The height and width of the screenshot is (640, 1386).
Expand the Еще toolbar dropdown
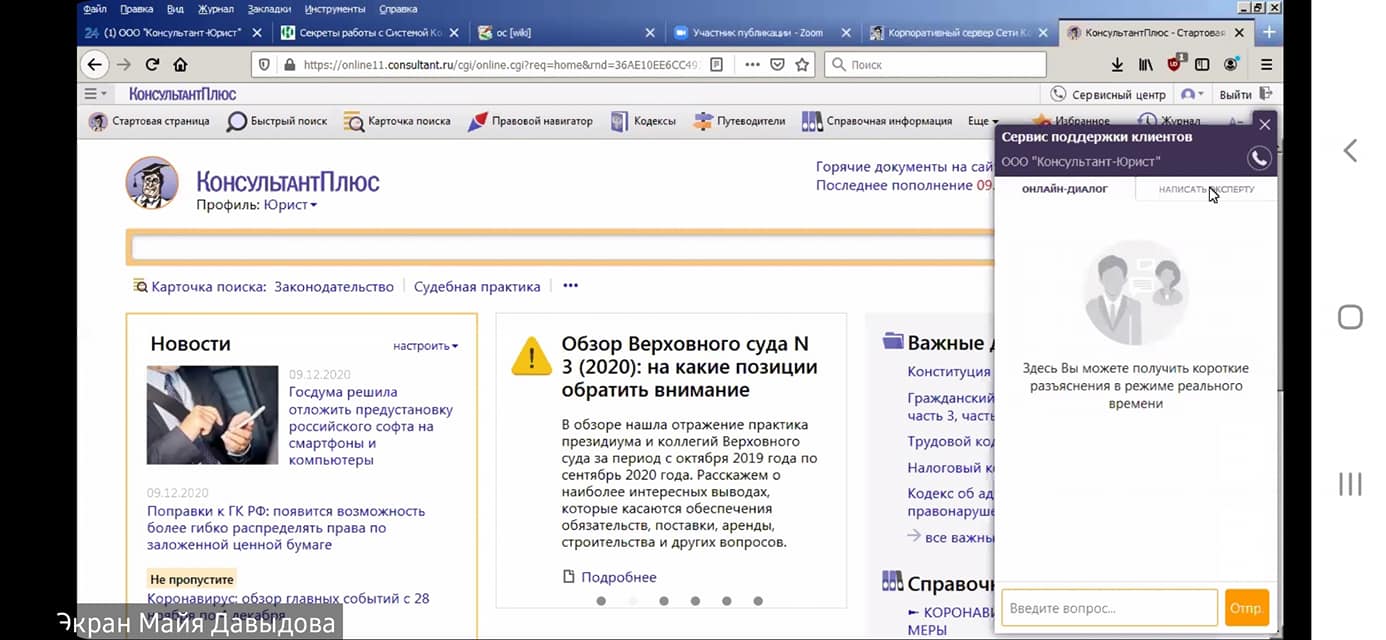[x=983, y=121]
